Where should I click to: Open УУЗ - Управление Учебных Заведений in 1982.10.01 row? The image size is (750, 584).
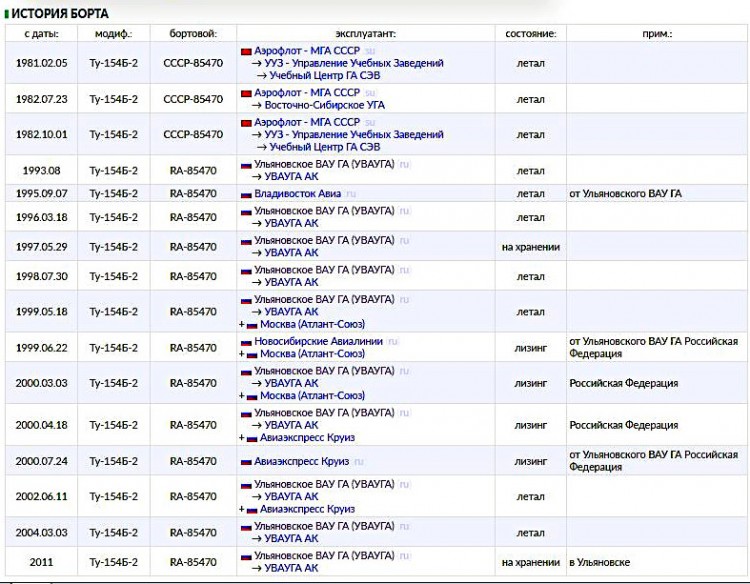pos(354,135)
